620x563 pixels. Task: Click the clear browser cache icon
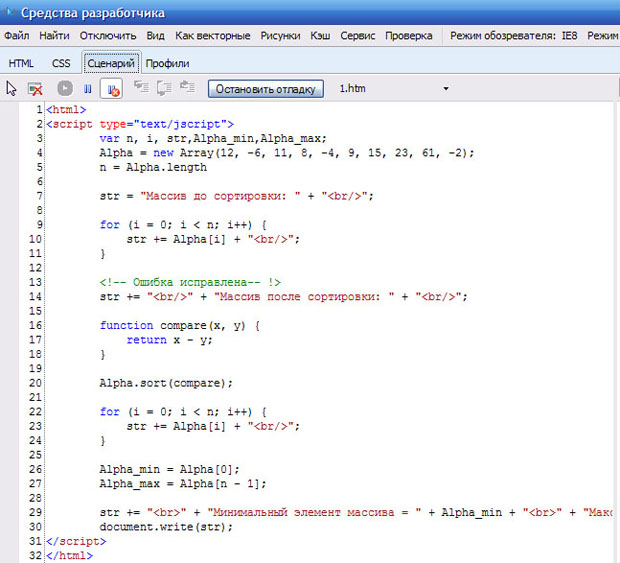tap(35, 89)
